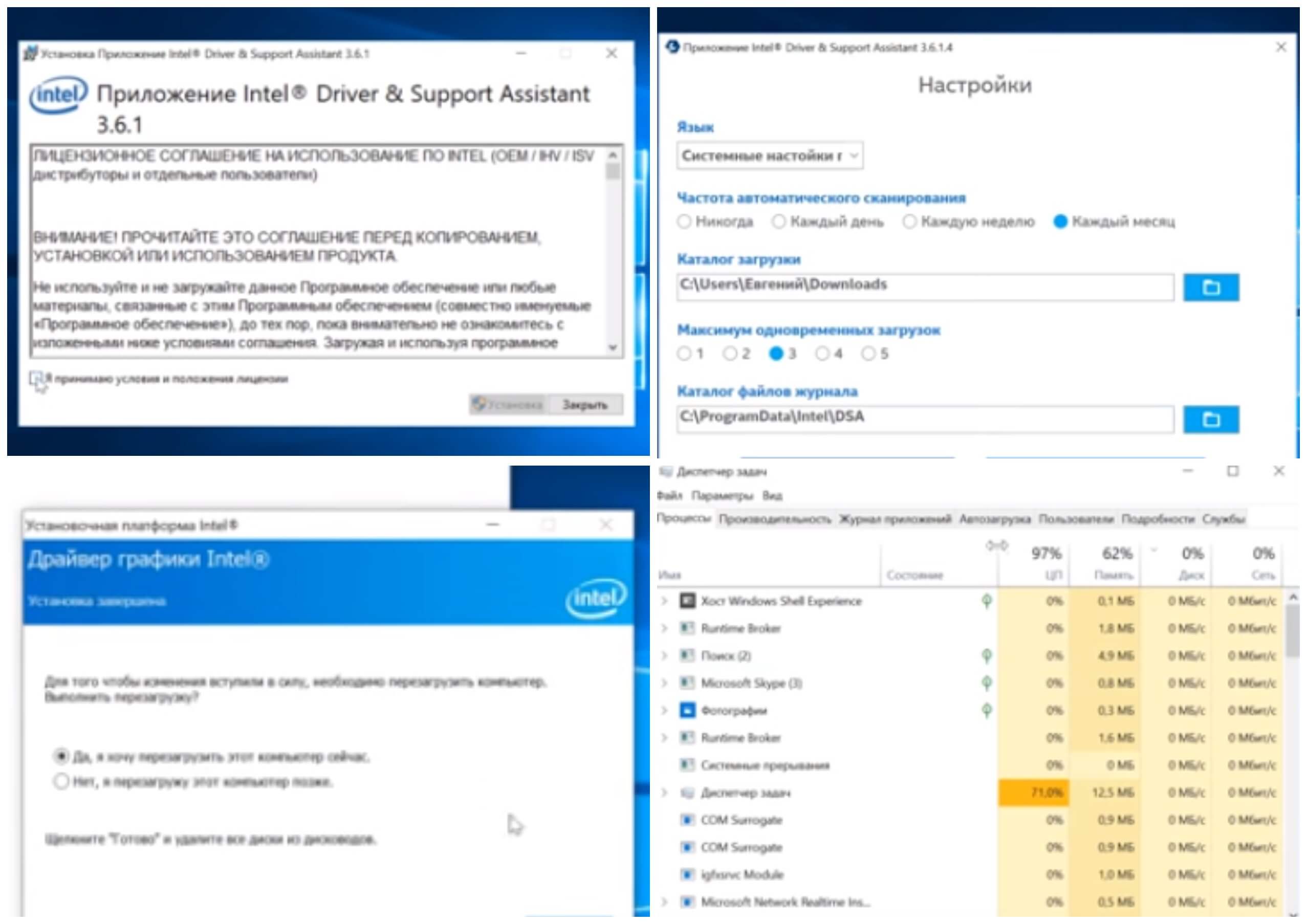Viewport: 1307px width, 924px height.
Task: Choose restart this computer now option
Action: coord(61,756)
